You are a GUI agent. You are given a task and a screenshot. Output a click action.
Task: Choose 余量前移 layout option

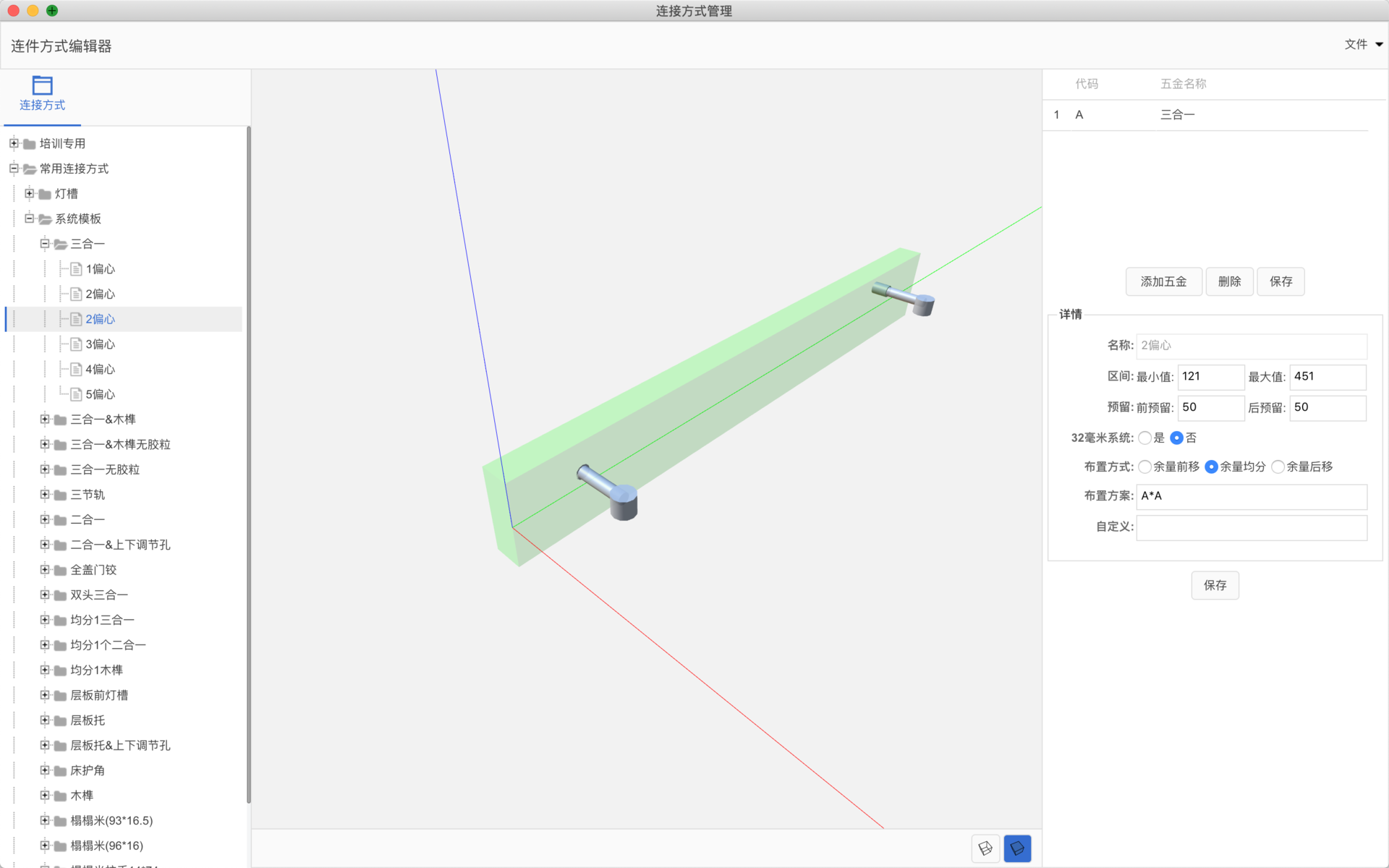(1144, 467)
